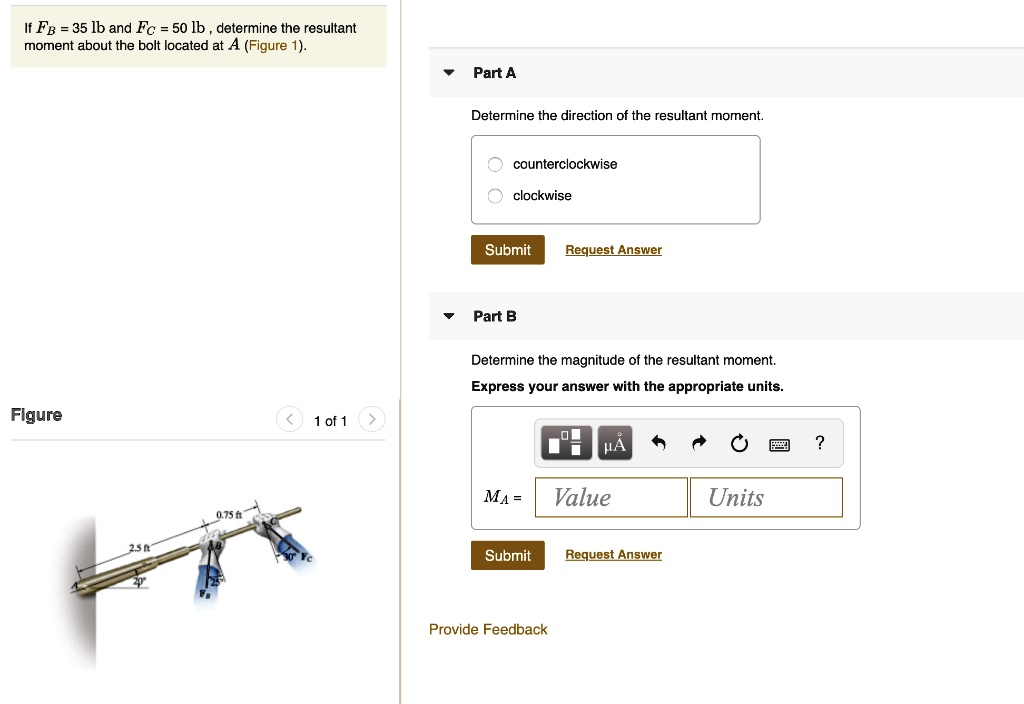Collapse the Part B section
Image resolution: width=1024 pixels, height=704 pixels.
[449, 316]
